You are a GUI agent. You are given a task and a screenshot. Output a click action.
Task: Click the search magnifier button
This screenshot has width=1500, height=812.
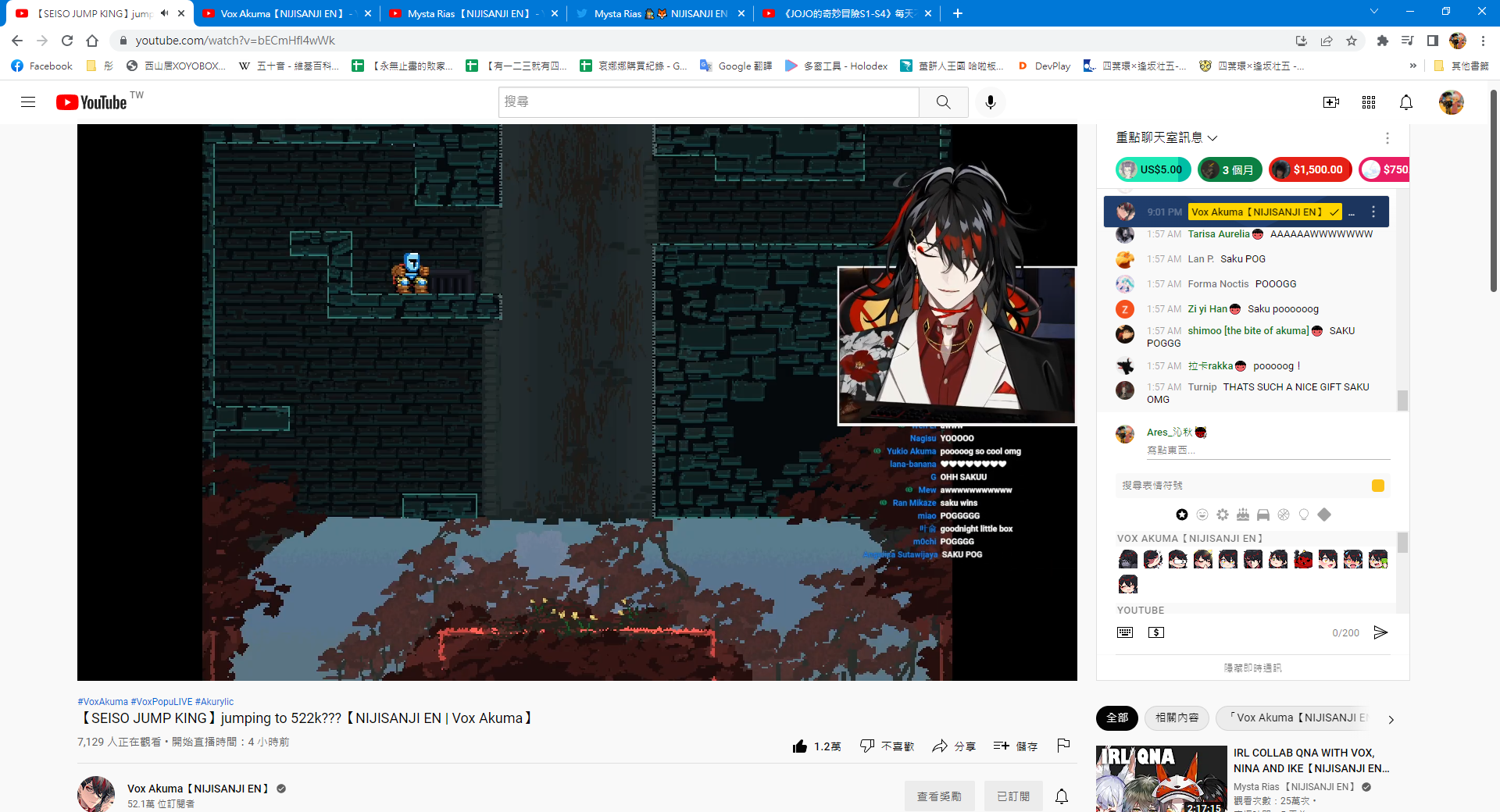tap(944, 102)
